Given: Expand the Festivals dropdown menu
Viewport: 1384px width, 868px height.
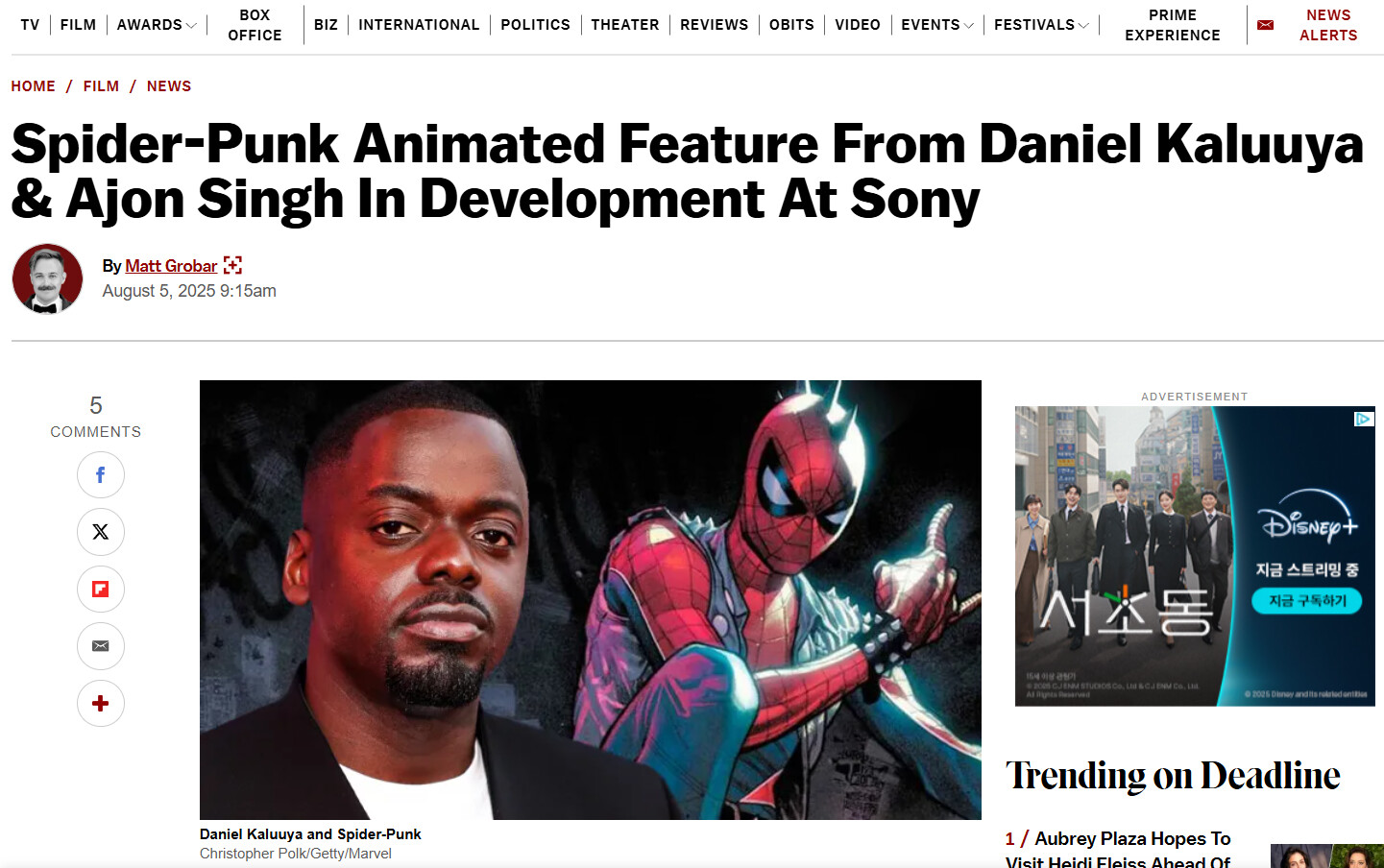Looking at the screenshot, I should pyautogui.click(x=1083, y=25).
